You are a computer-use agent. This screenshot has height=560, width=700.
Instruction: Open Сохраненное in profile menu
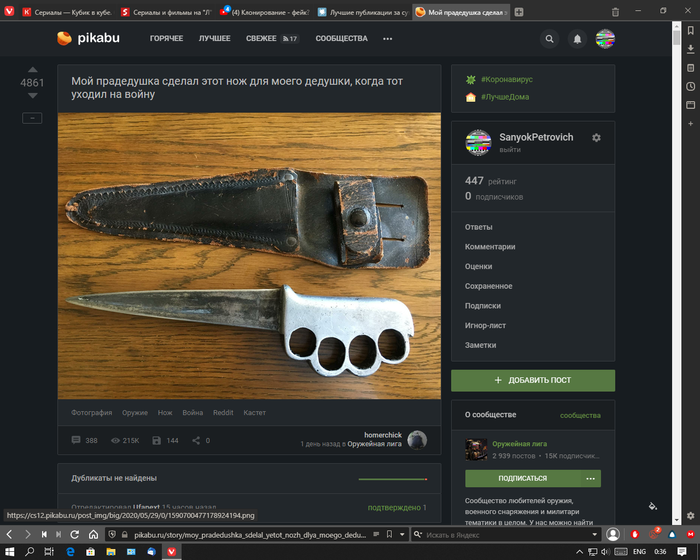488,286
